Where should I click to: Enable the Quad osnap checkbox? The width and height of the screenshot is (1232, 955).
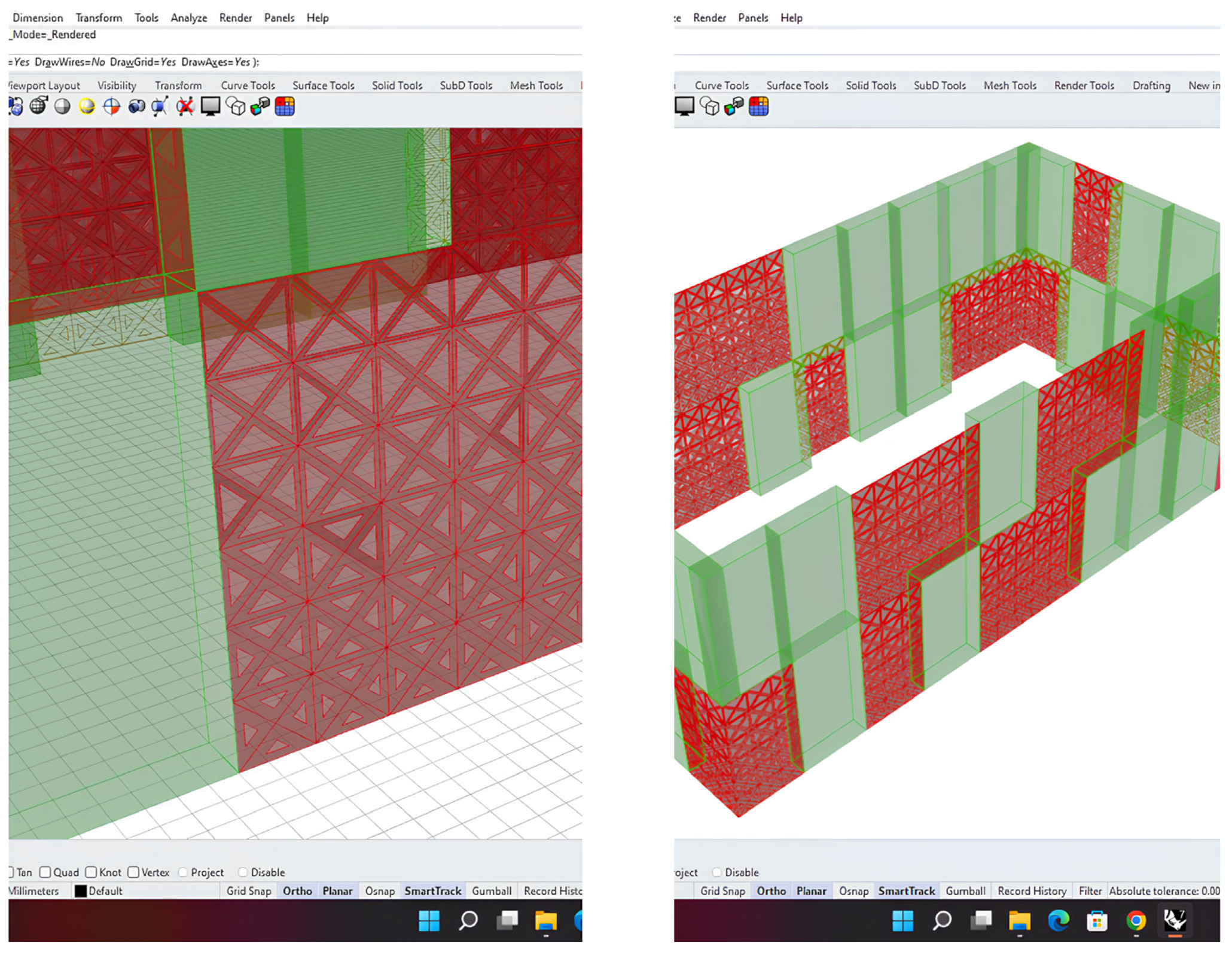45,872
